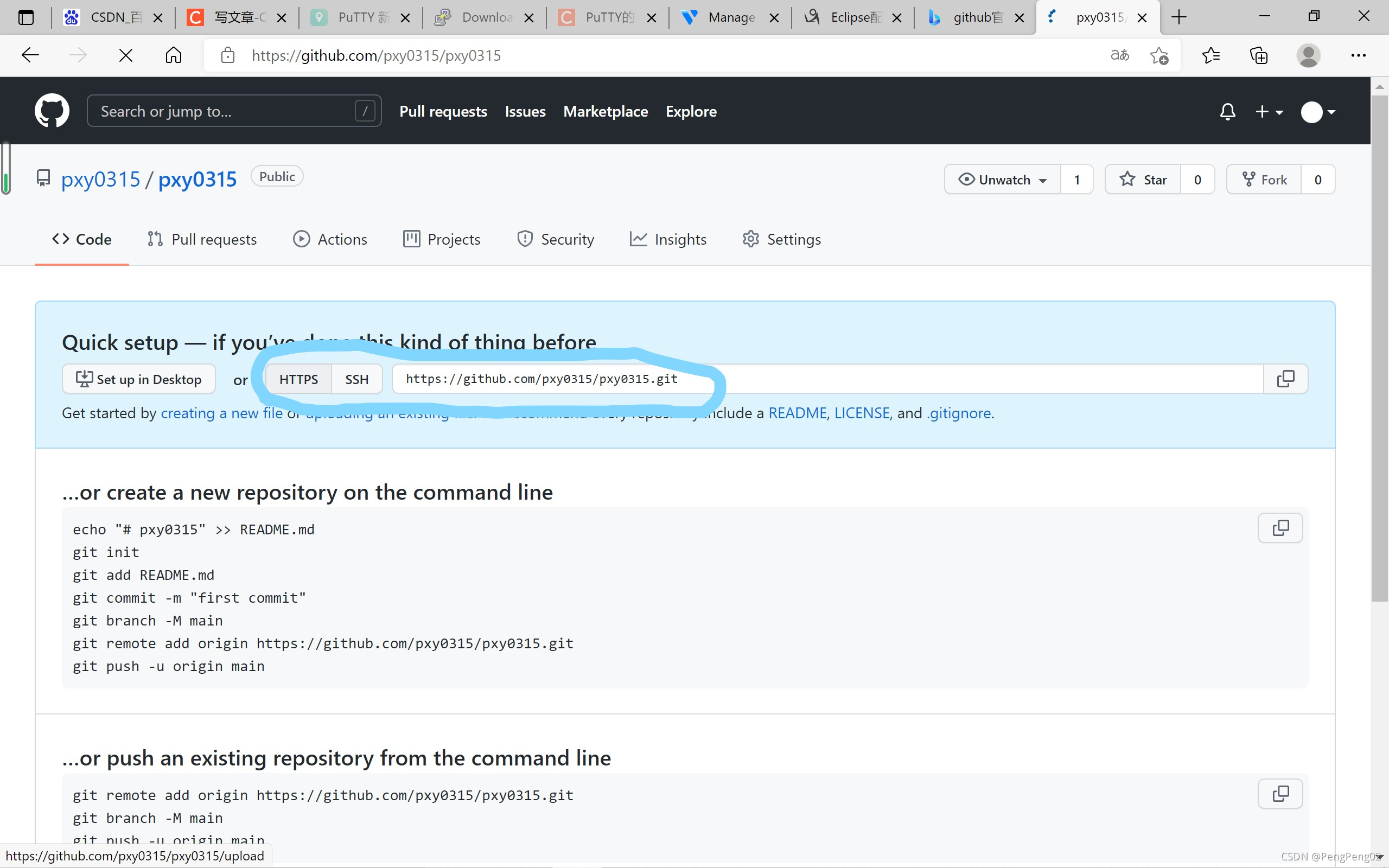Copy the new repository command block

pyautogui.click(x=1280, y=528)
